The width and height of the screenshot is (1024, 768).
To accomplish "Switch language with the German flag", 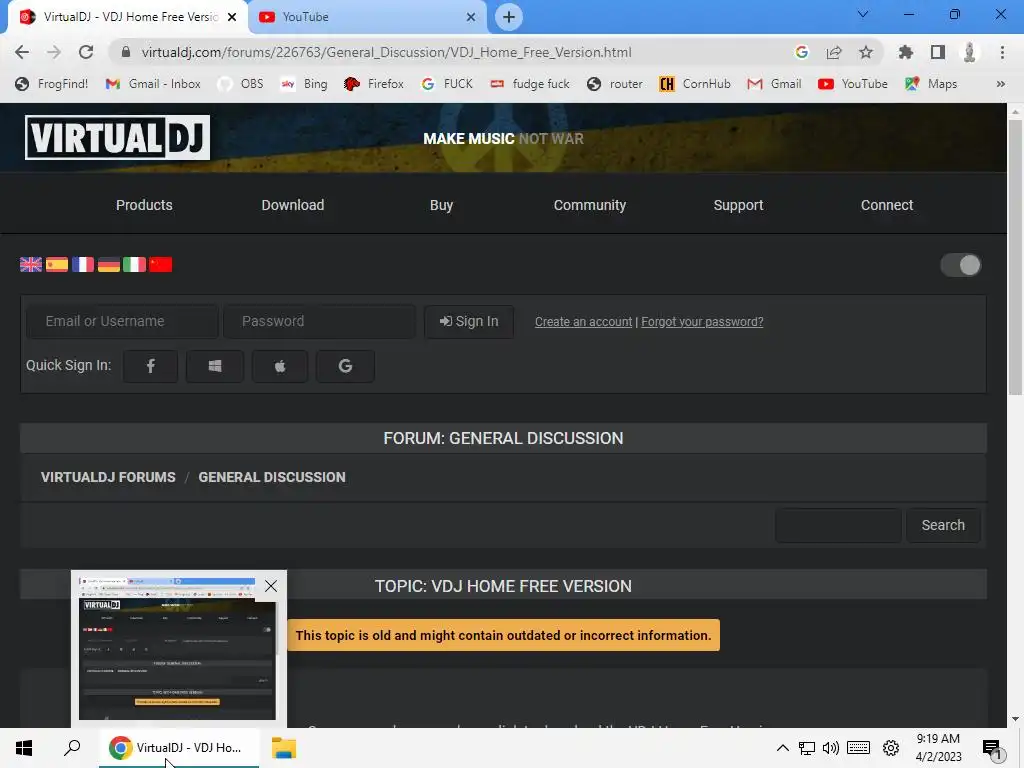I will [x=108, y=264].
